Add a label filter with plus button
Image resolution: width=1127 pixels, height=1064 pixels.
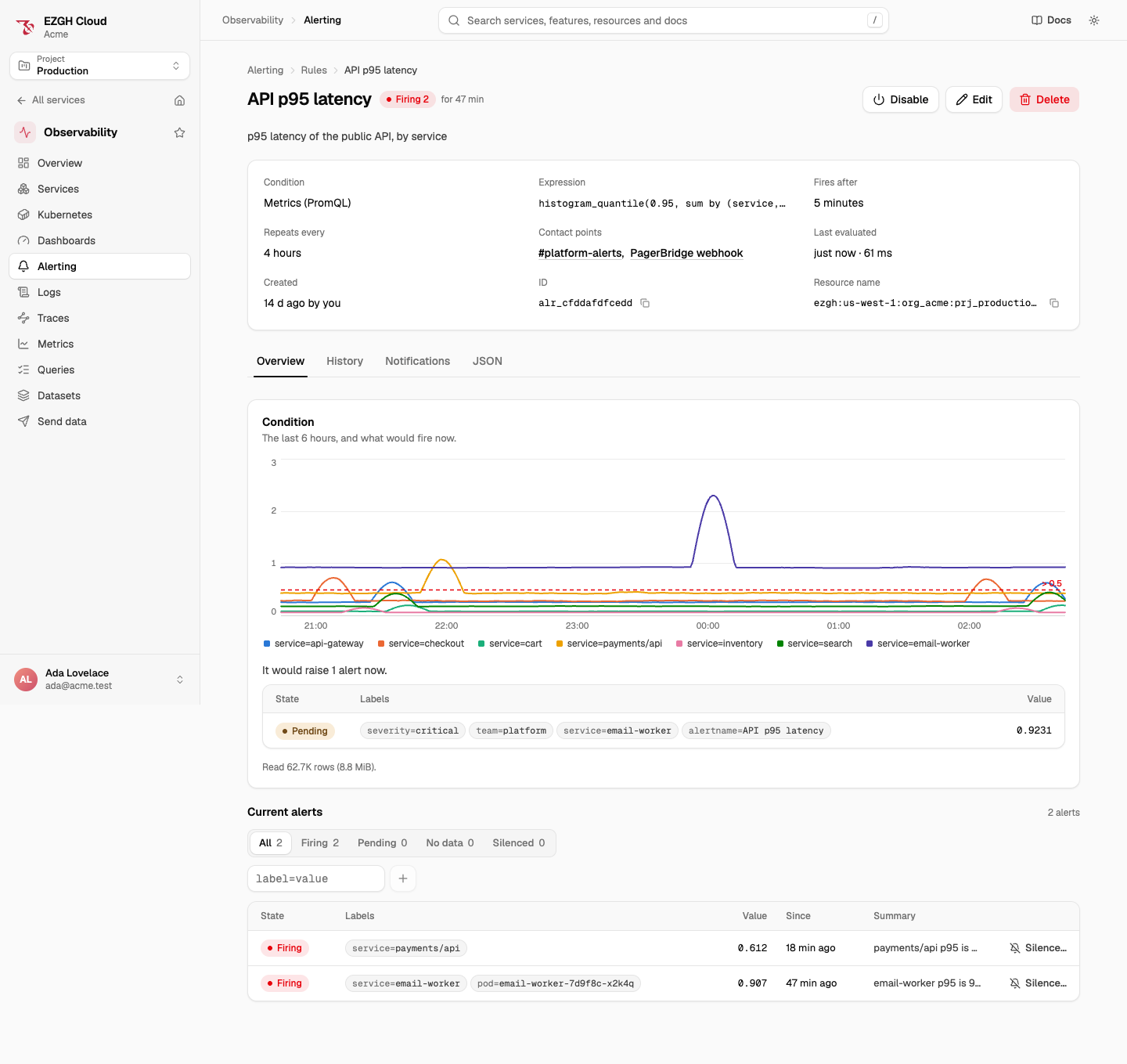(x=403, y=878)
